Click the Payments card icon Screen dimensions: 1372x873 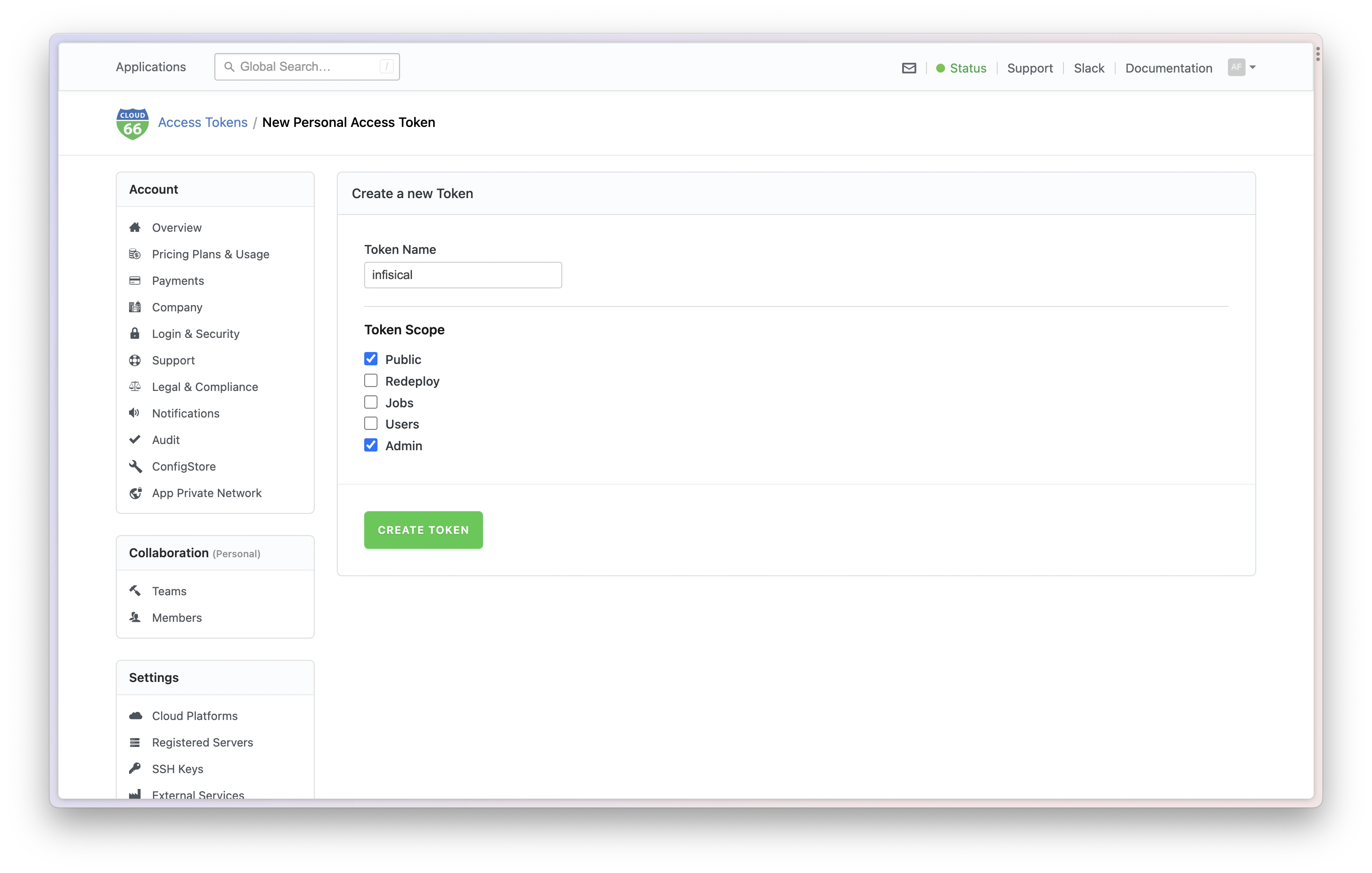135,280
